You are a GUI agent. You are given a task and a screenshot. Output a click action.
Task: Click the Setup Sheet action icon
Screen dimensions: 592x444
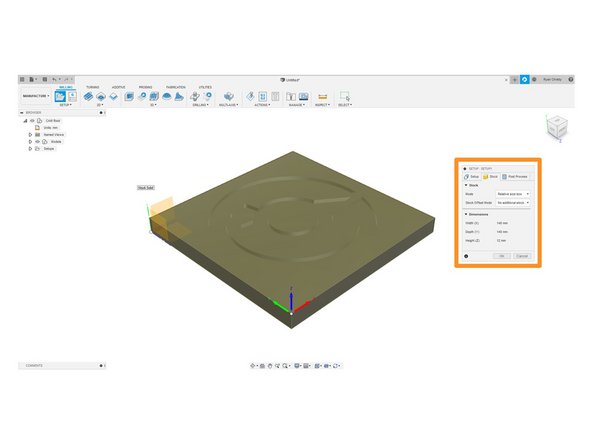(275, 96)
